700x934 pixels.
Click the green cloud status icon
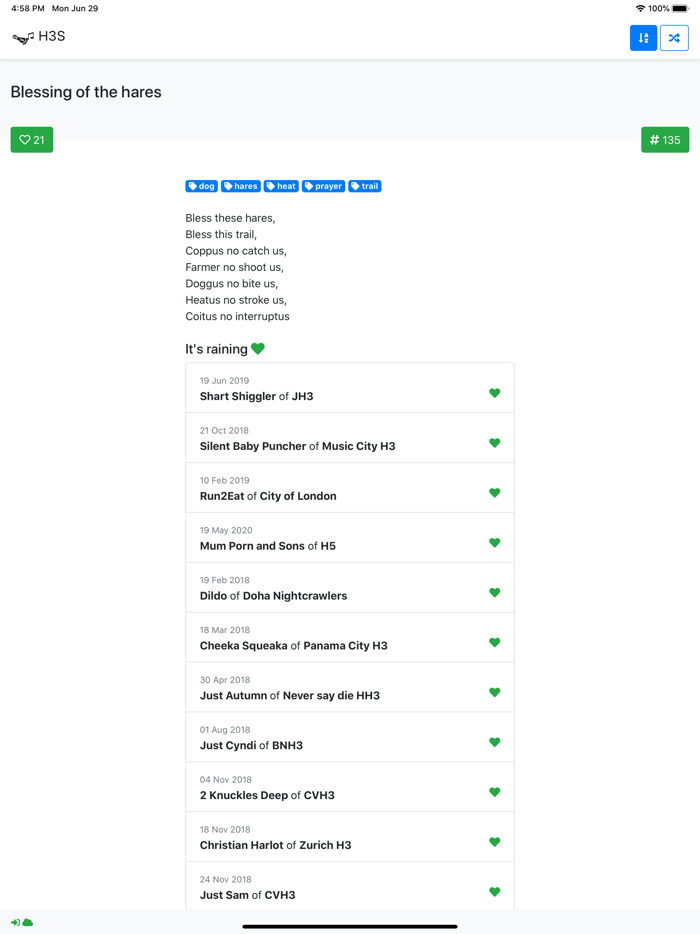[28, 922]
